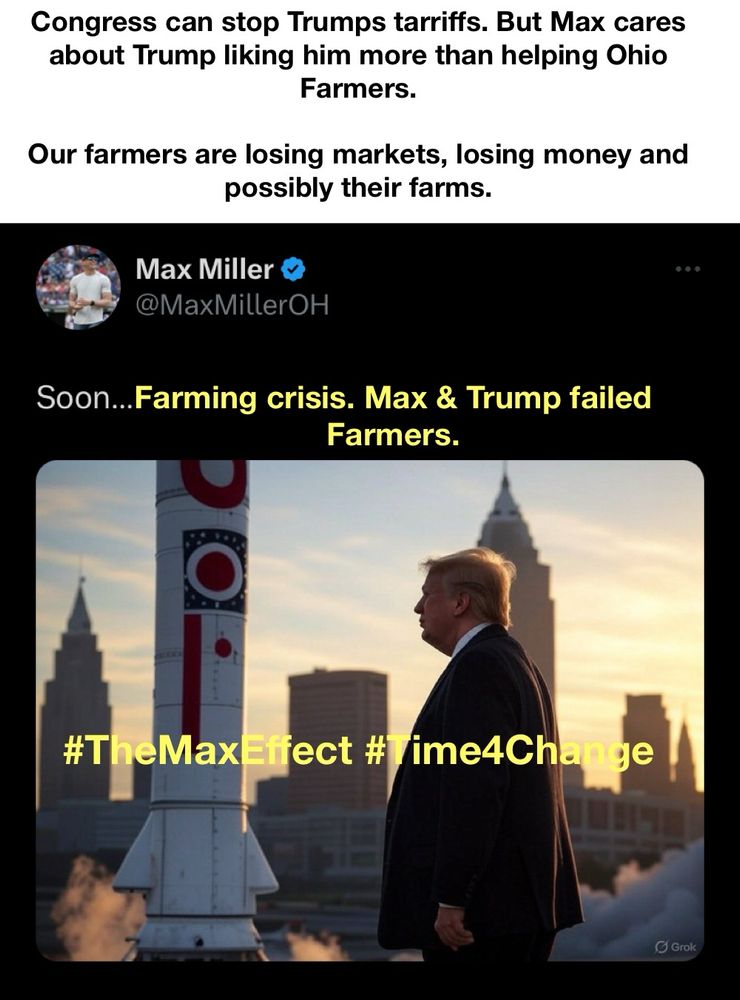The height and width of the screenshot is (1000, 740).
Task: Click the Grok watermark text
Action: click(x=683, y=947)
